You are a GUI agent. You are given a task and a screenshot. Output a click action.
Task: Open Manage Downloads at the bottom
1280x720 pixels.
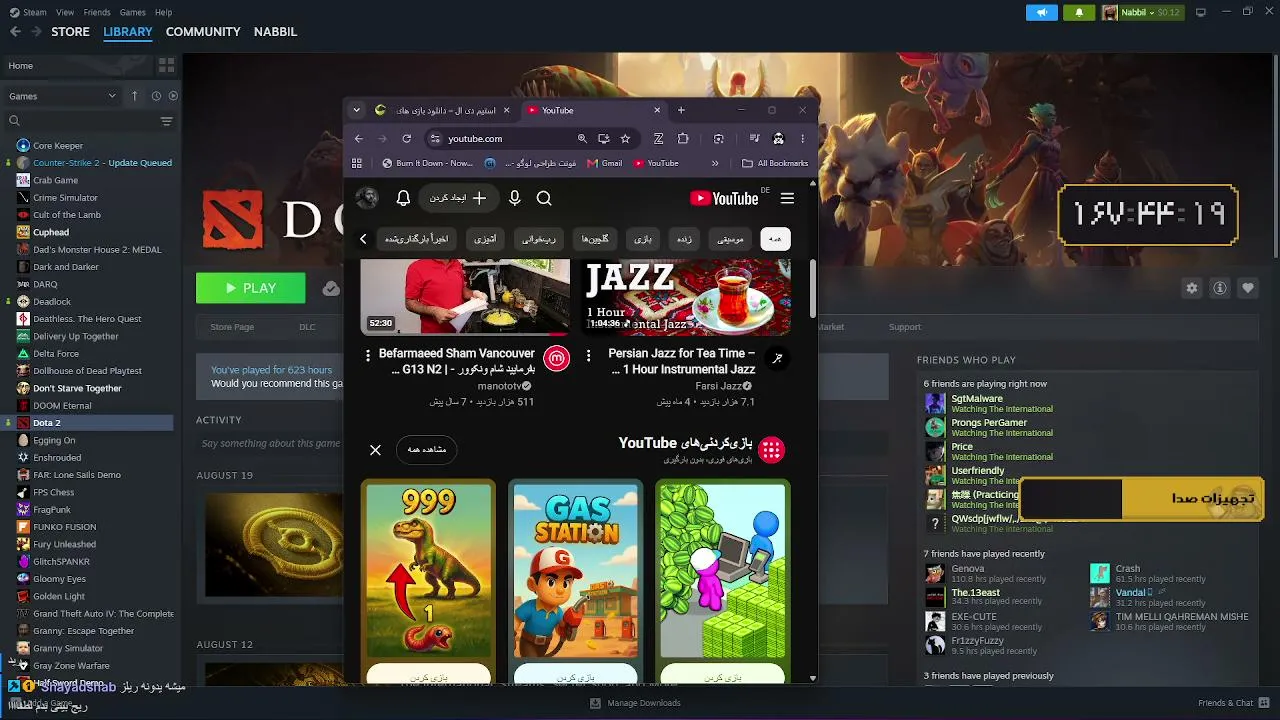[x=636, y=703]
